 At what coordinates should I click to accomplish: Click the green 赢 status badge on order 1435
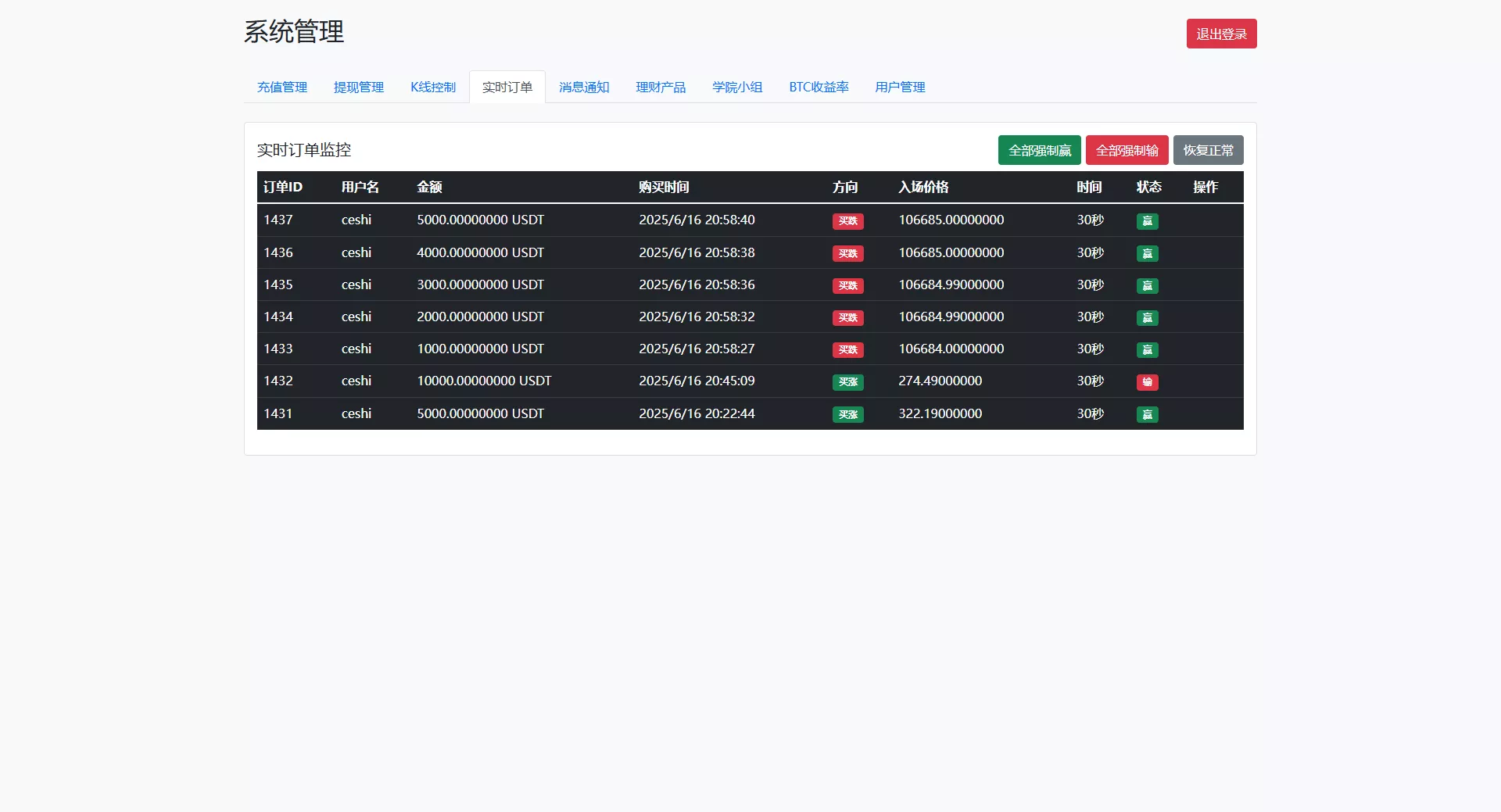(1147, 286)
